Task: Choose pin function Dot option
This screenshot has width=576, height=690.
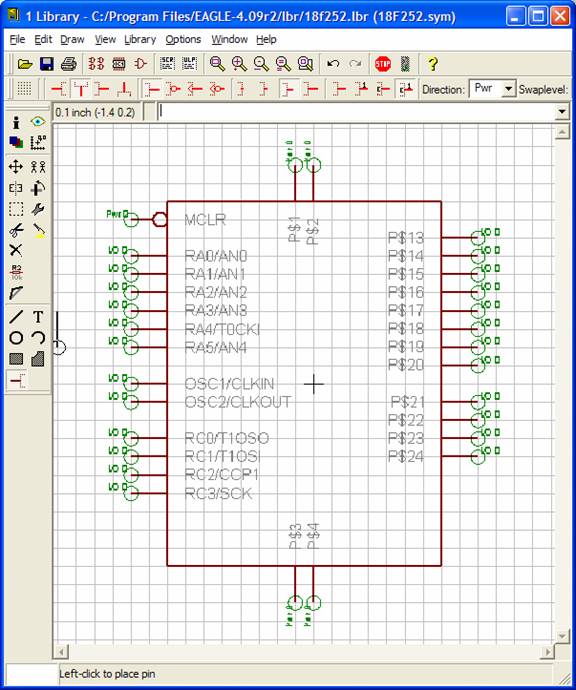Action: 174,89
